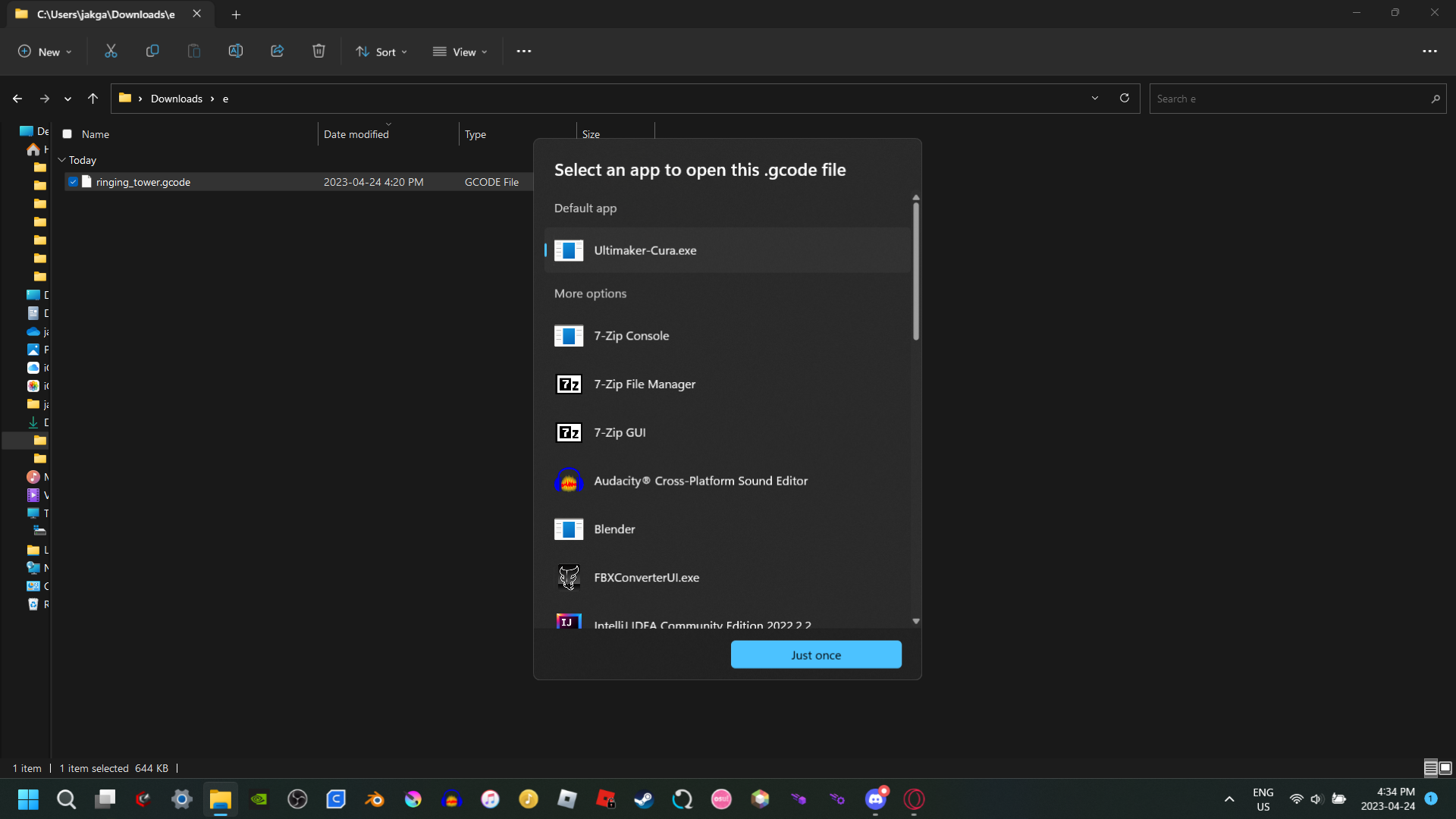Open the See more (...) menu
The image size is (1456, 819).
[524, 52]
